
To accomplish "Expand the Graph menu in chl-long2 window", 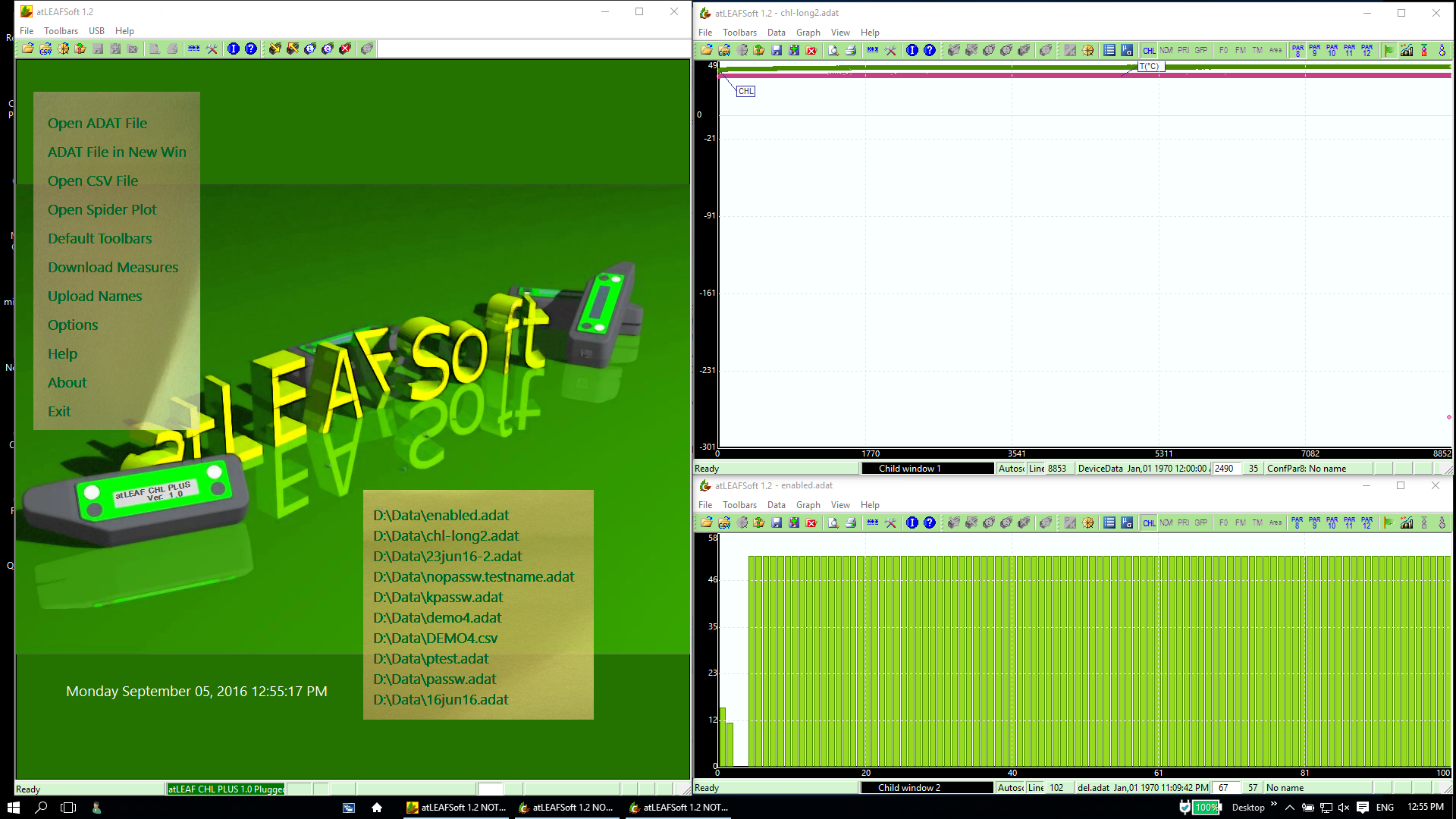I will click(808, 33).
